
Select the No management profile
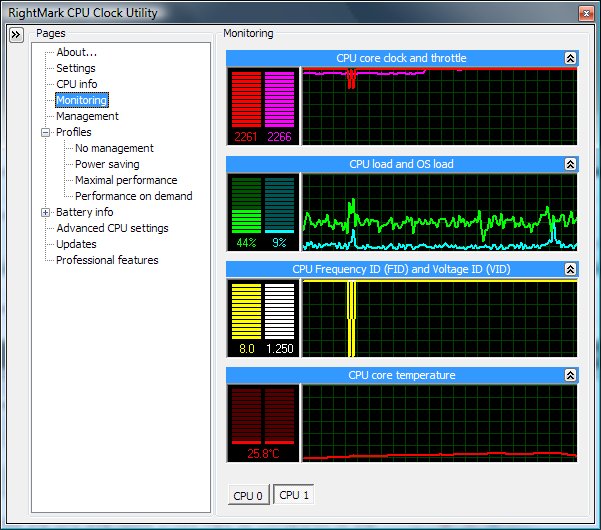point(114,148)
